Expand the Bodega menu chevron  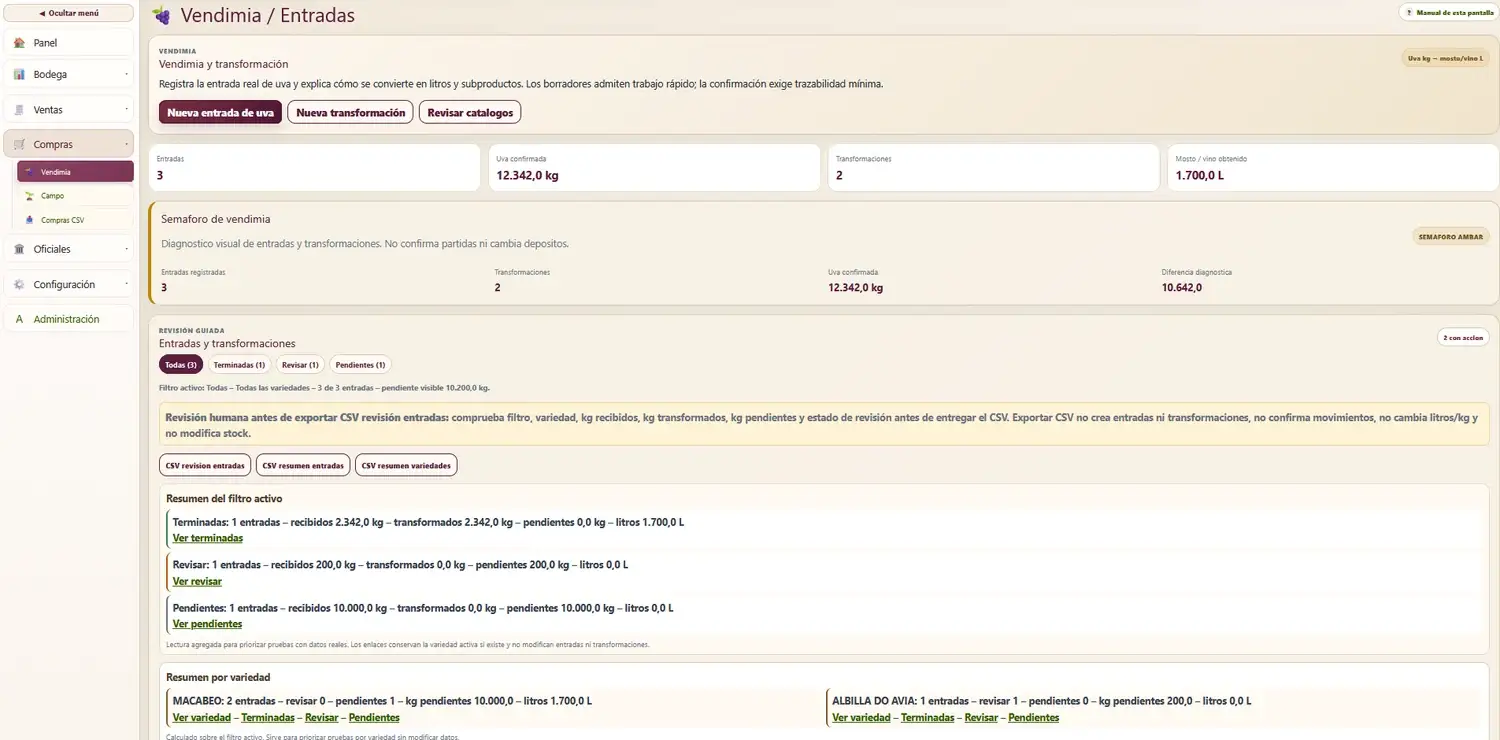[126, 75]
